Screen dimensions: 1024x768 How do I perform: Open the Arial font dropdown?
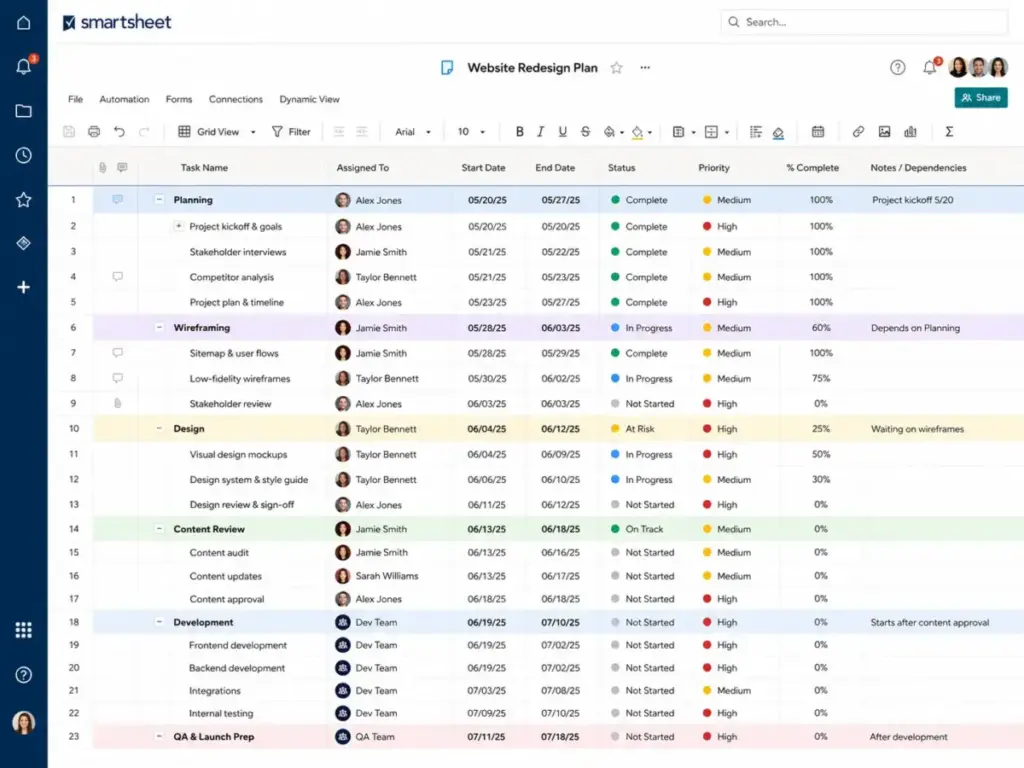[x=413, y=132]
